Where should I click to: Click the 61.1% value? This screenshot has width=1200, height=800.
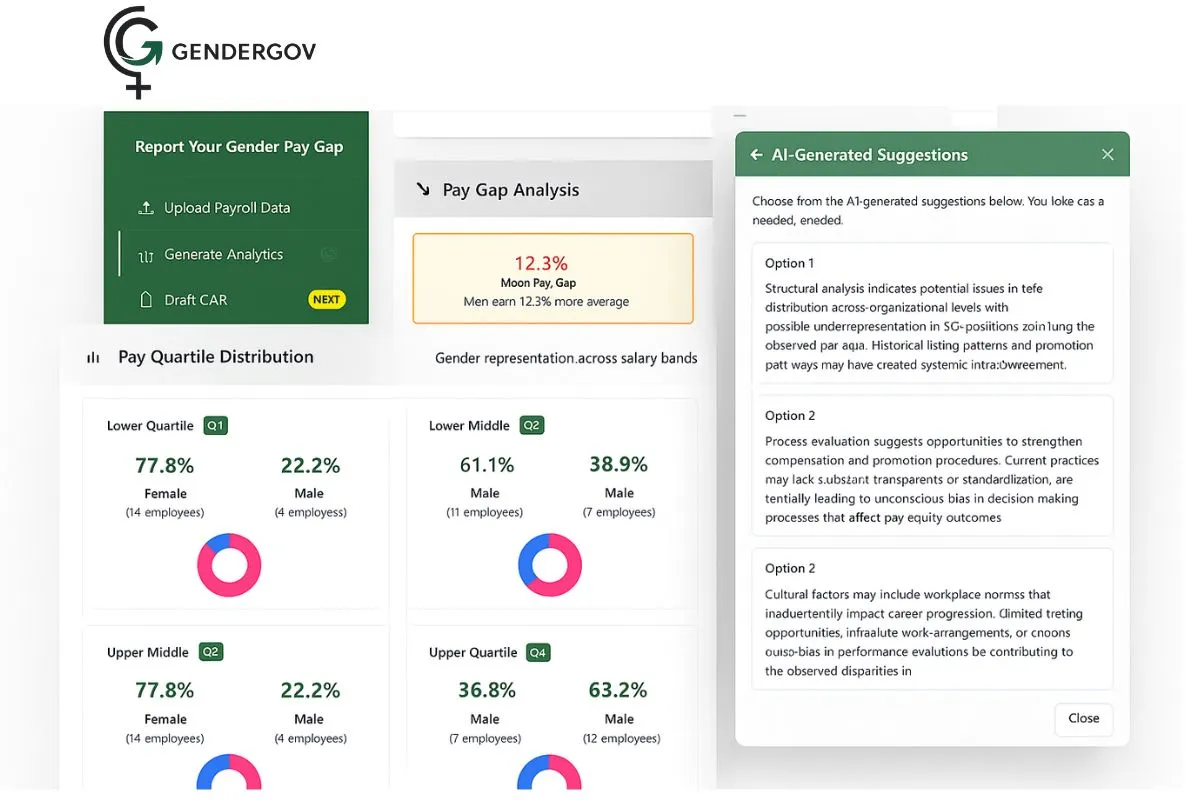(486, 465)
